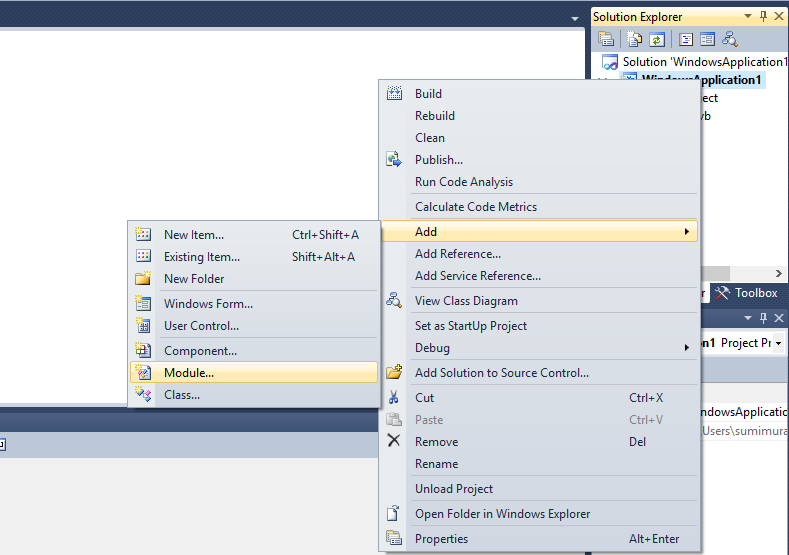The image size is (789, 555).
Task: Select Build from the context menu
Action: (x=539, y=94)
